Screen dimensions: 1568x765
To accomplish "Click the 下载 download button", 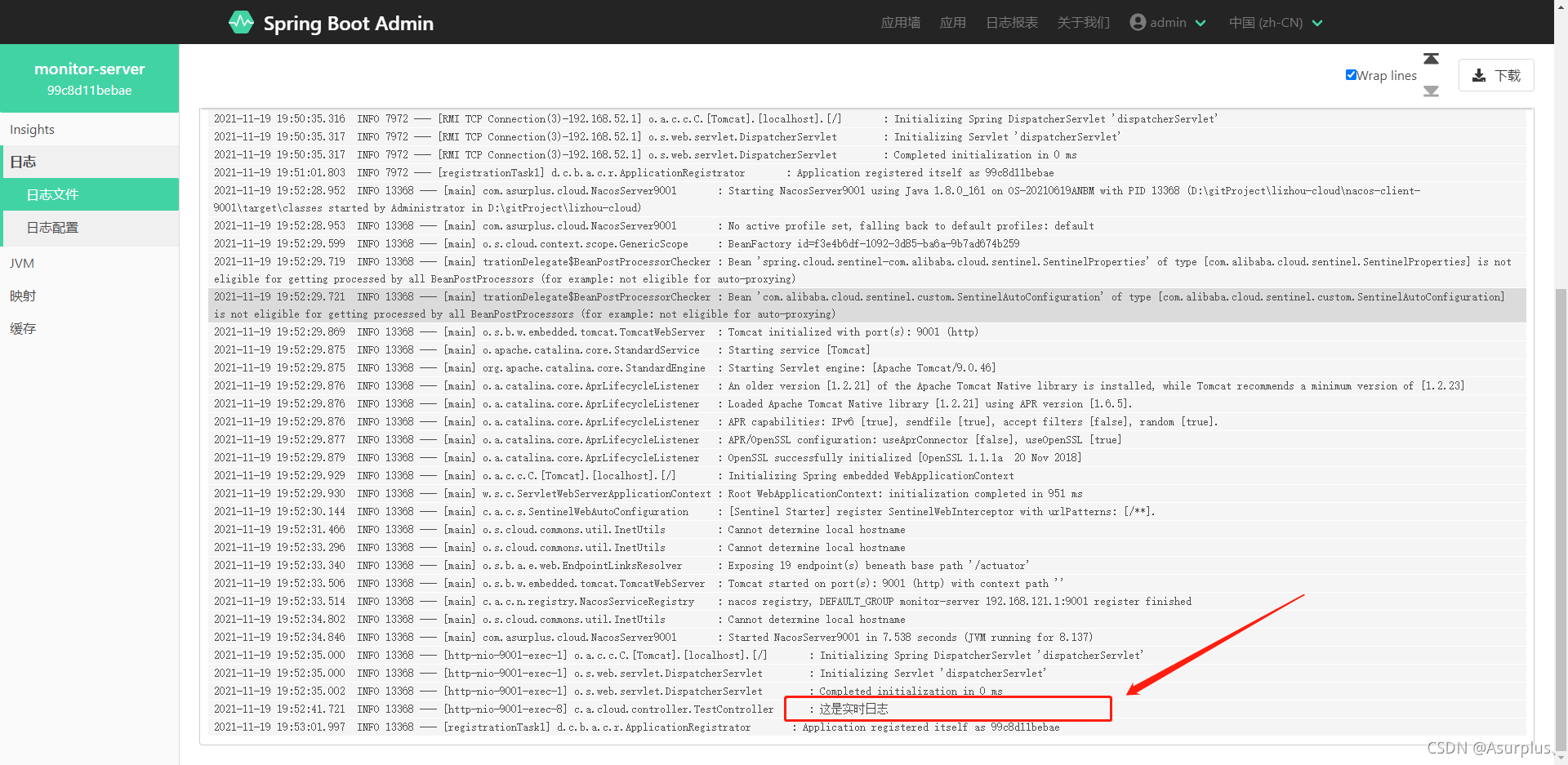I will click(x=1496, y=75).
